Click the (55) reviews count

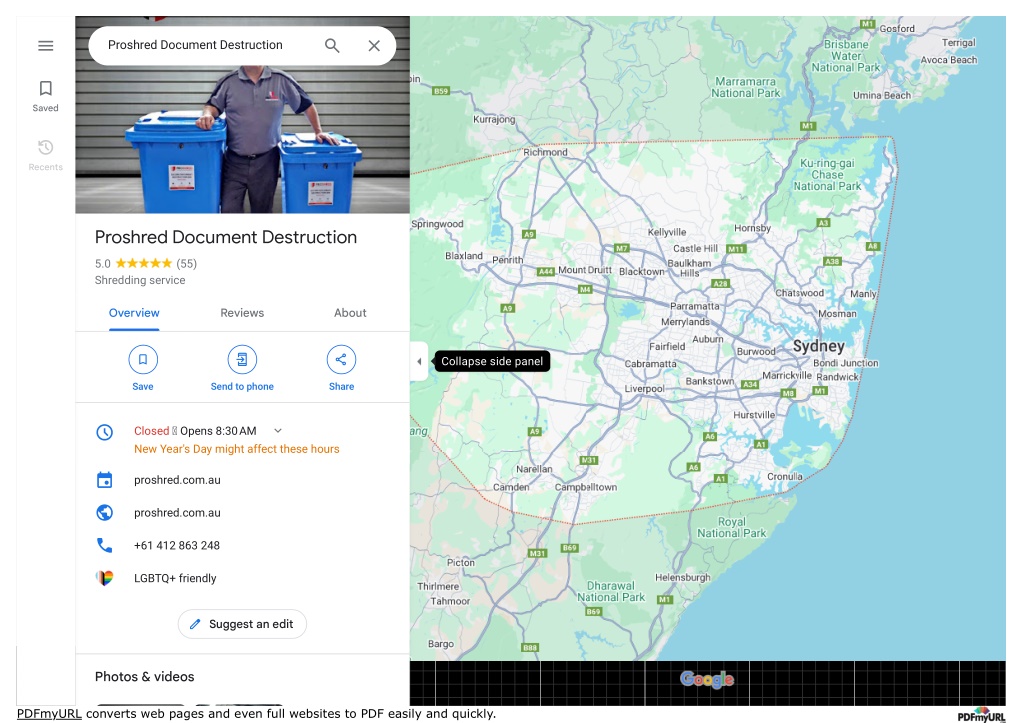[x=187, y=264]
